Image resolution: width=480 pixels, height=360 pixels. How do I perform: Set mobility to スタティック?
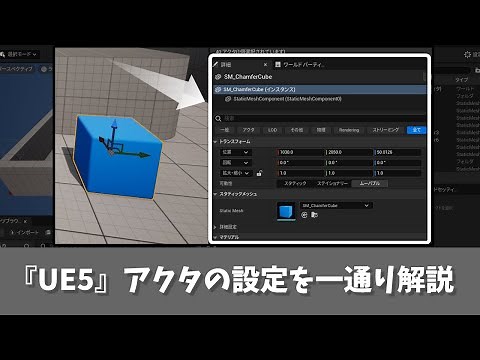(x=295, y=183)
